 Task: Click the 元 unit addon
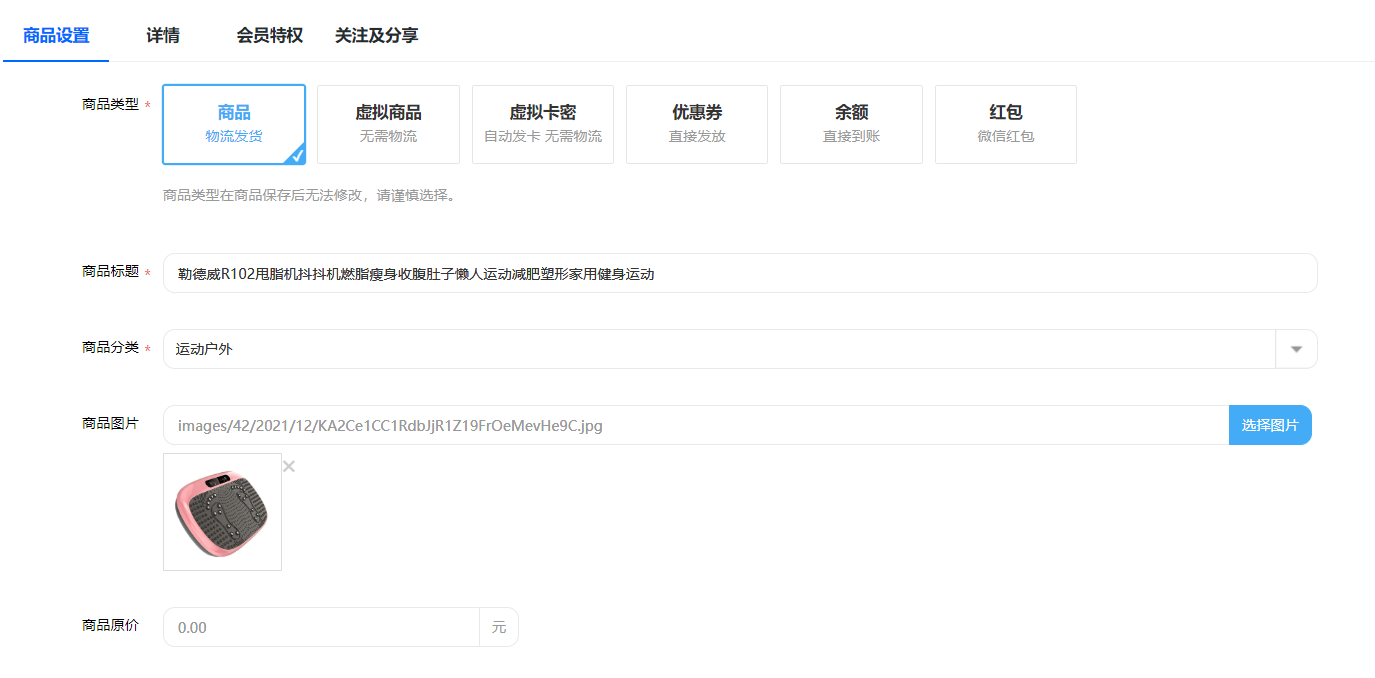coord(499,627)
